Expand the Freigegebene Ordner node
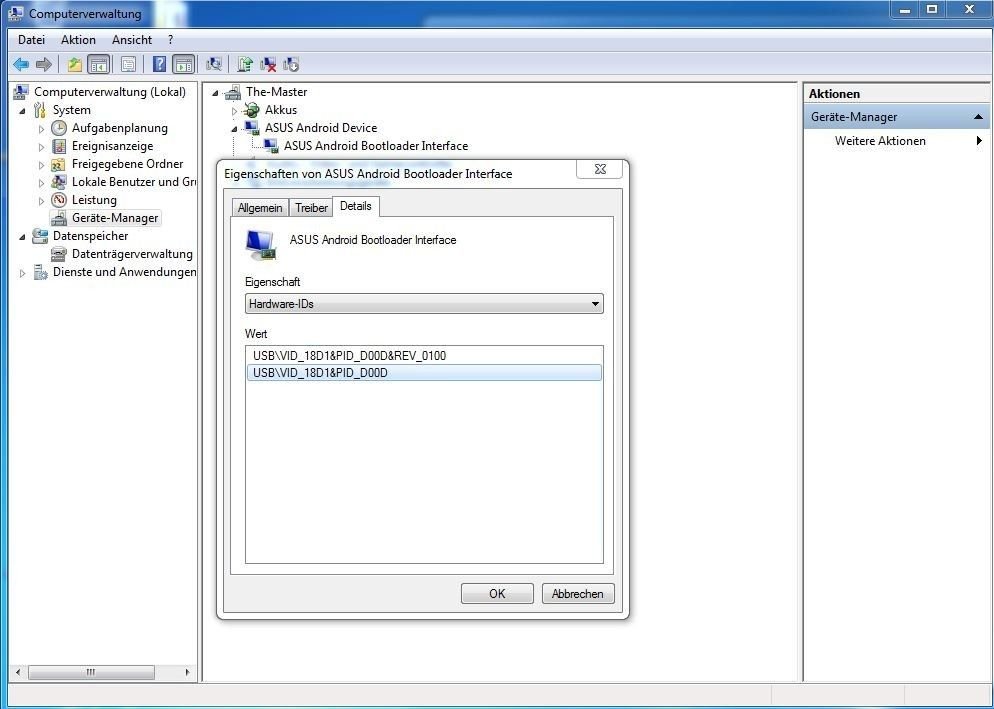Viewport: 994px width, 709px height. pos(41,165)
